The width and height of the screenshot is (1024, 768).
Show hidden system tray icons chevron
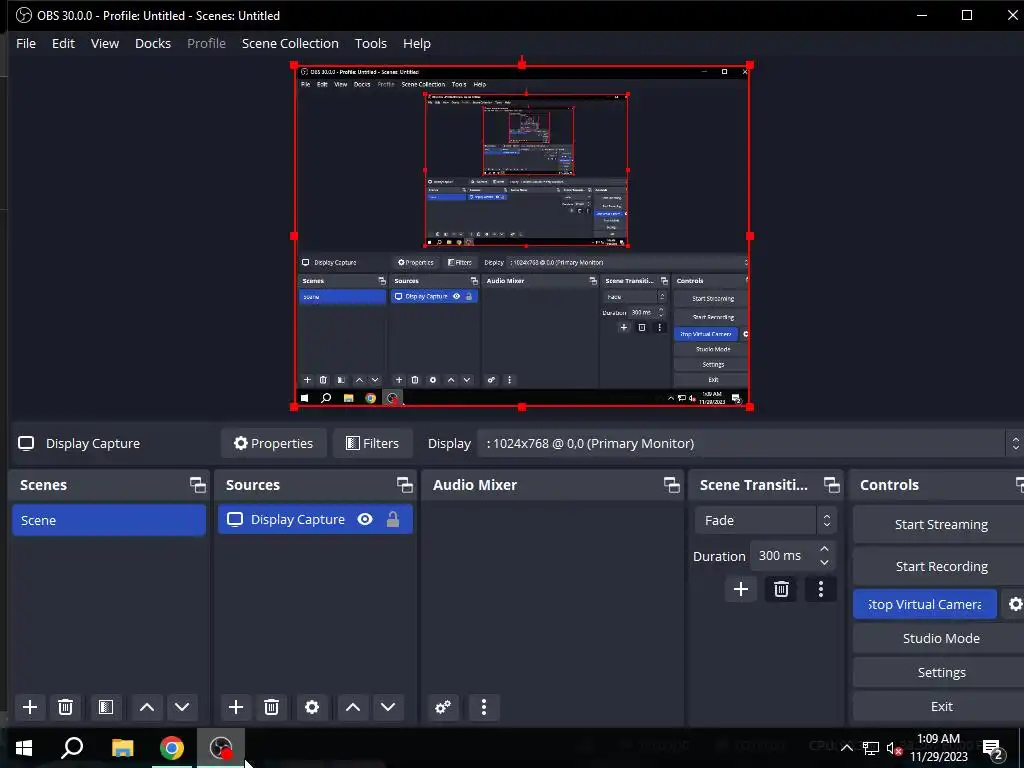[x=846, y=748]
